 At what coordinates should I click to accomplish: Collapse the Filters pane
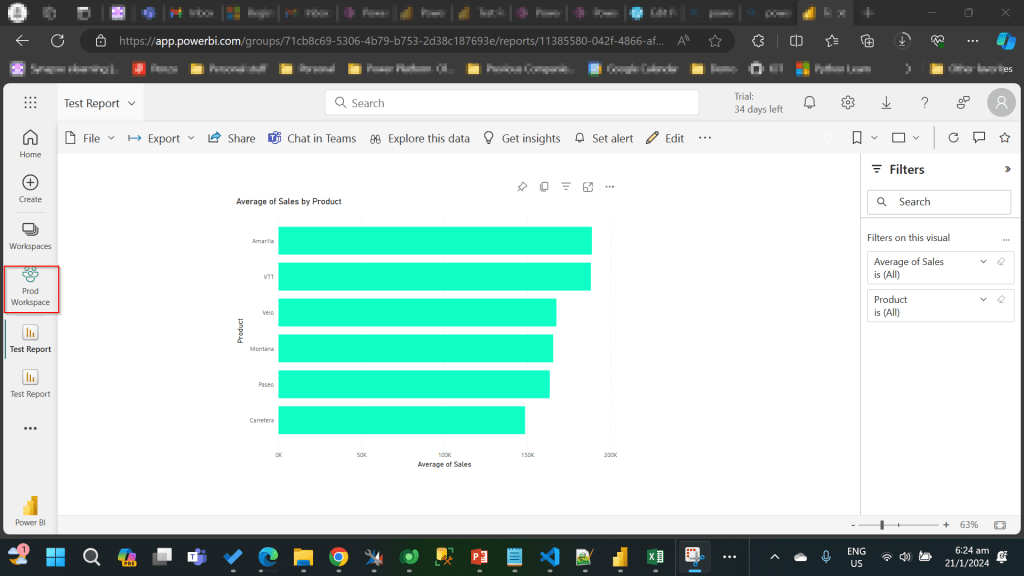coord(1007,170)
